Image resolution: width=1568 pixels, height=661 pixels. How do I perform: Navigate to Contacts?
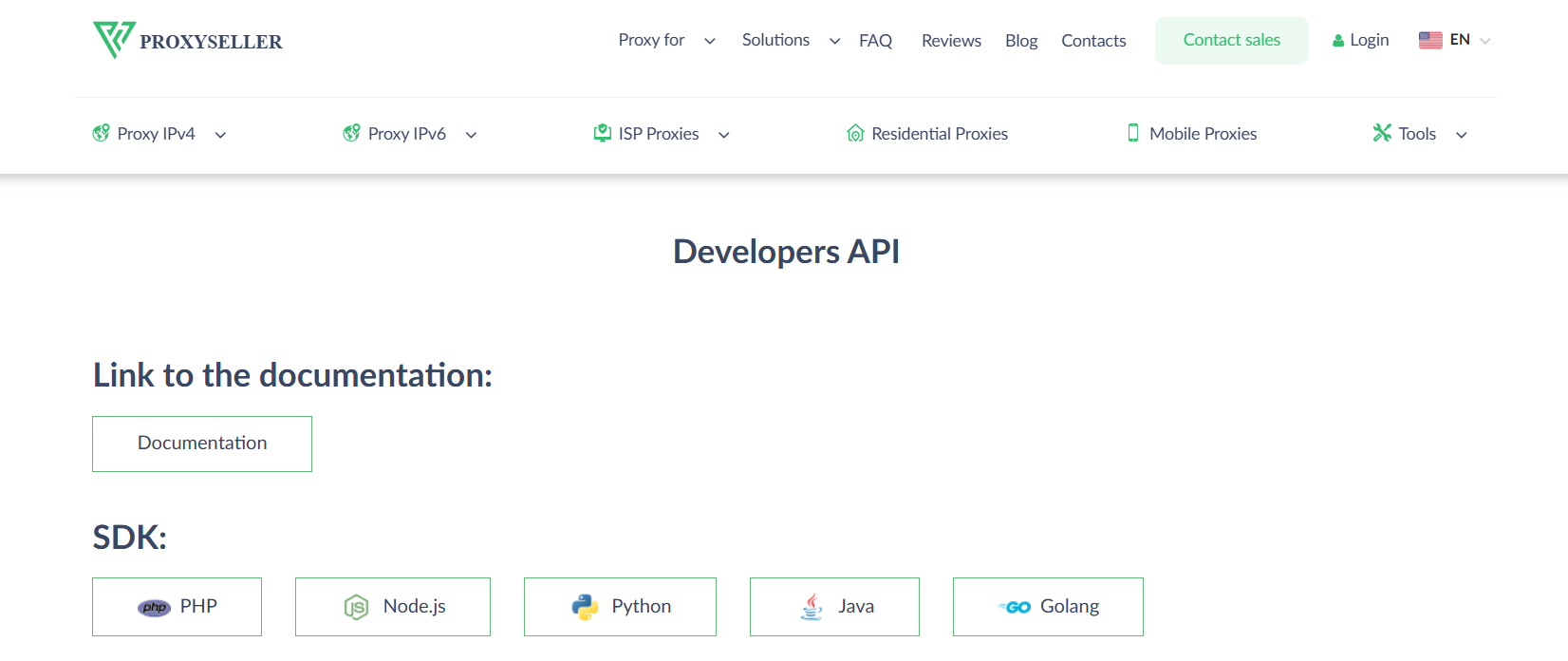pos(1093,41)
